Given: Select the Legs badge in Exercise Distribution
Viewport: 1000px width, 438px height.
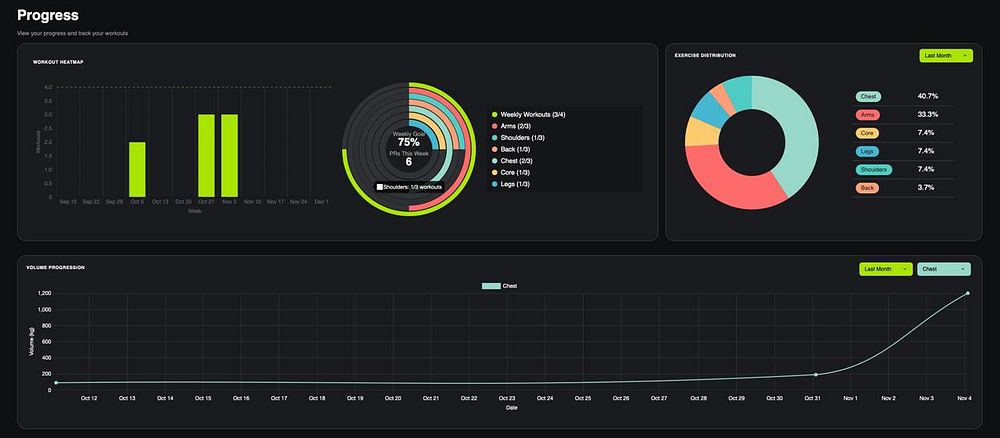Looking at the screenshot, I should point(867,151).
